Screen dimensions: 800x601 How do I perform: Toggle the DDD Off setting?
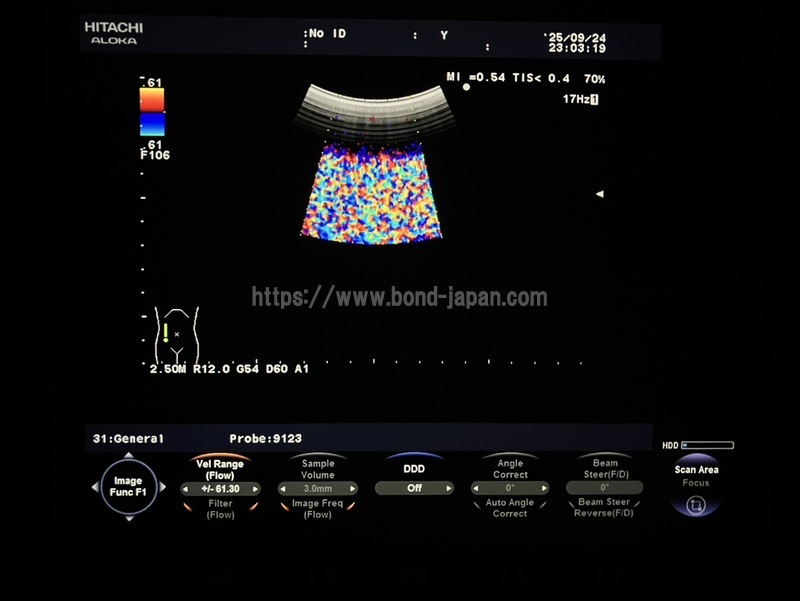tap(413, 488)
